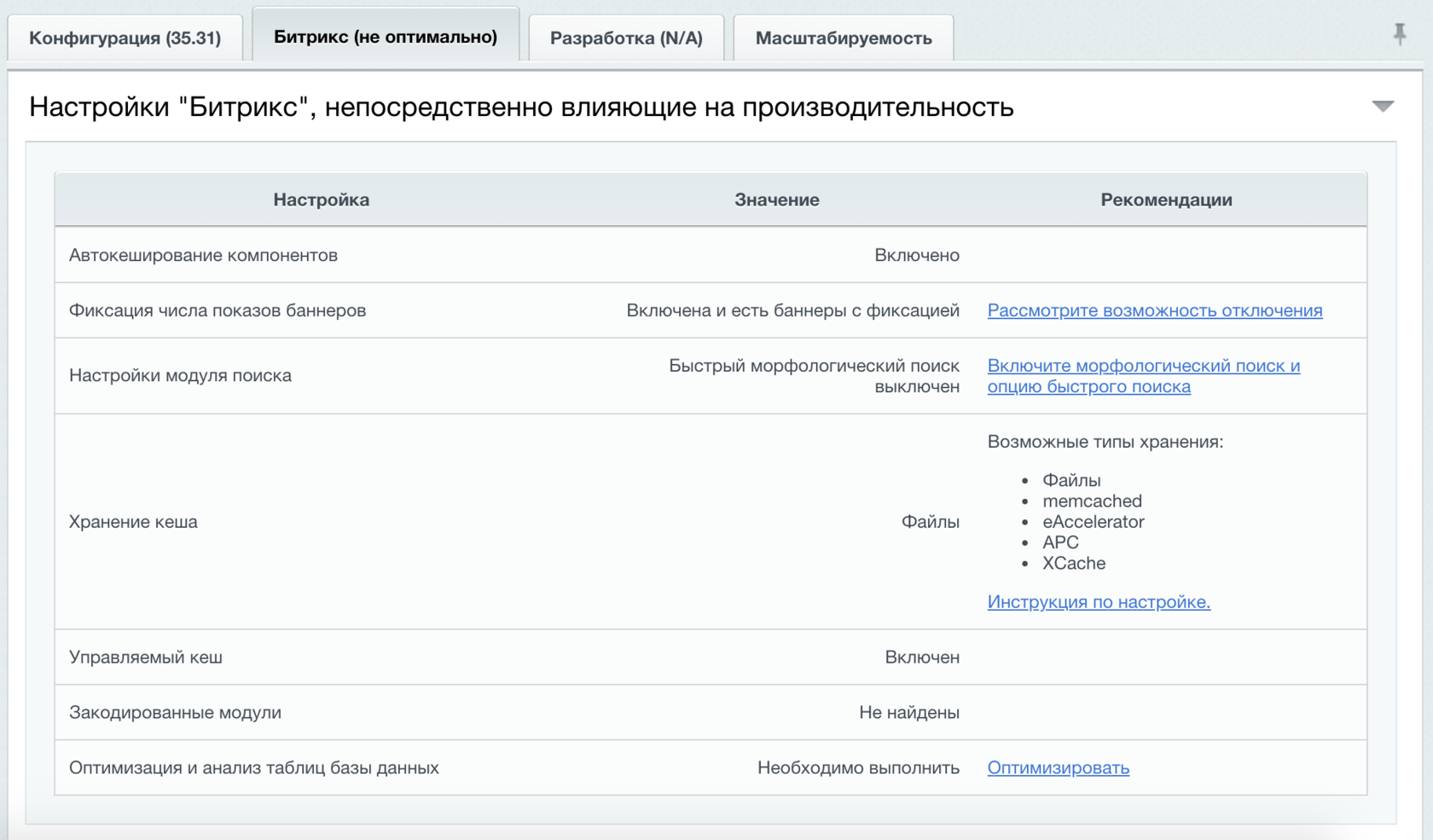Select the Автокеширование компонентов row label
This screenshot has height=840, width=1433.
click(203, 255)
